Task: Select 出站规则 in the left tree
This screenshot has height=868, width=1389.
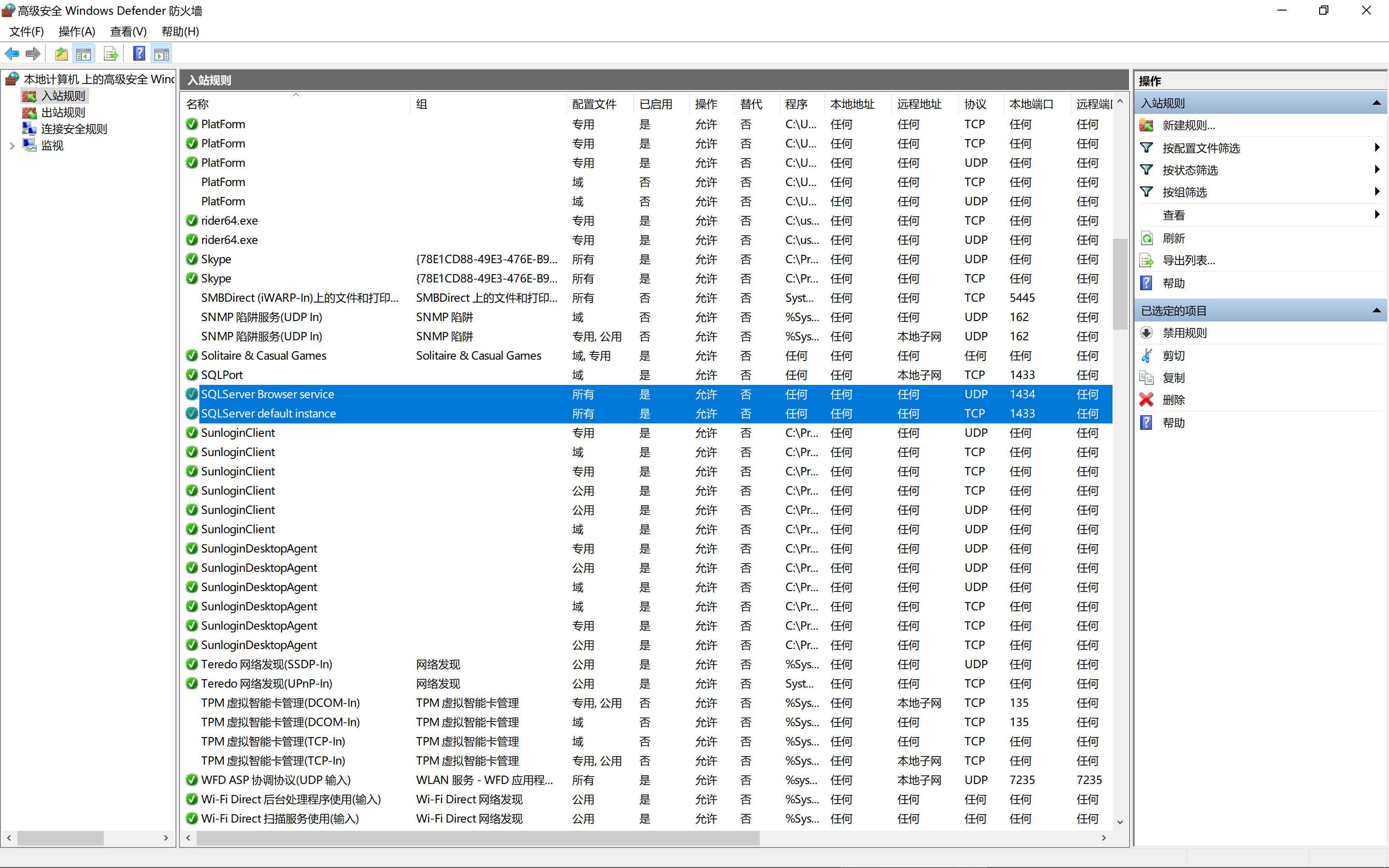Action: click(63, 113)
